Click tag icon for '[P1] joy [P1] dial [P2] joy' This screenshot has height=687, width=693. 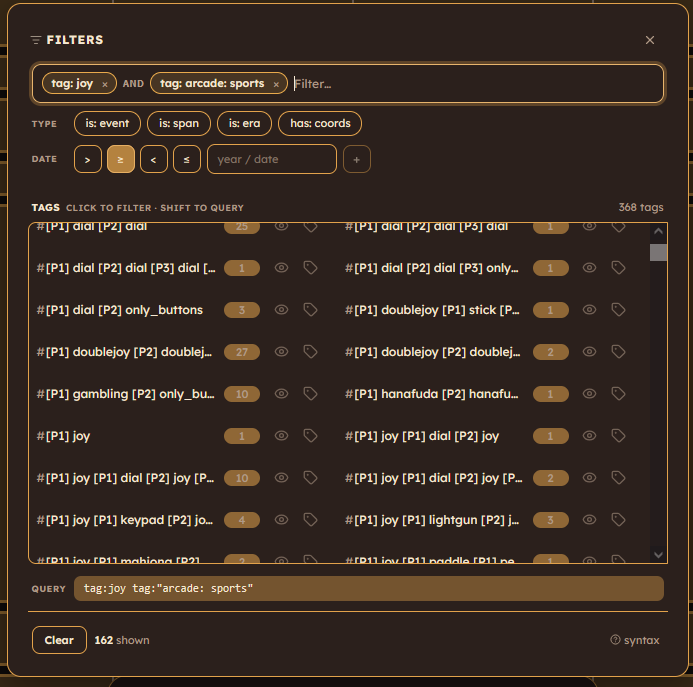618,435
